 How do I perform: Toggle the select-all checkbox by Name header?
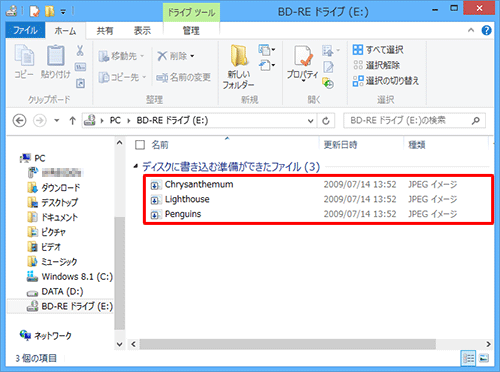coord(140,145)
